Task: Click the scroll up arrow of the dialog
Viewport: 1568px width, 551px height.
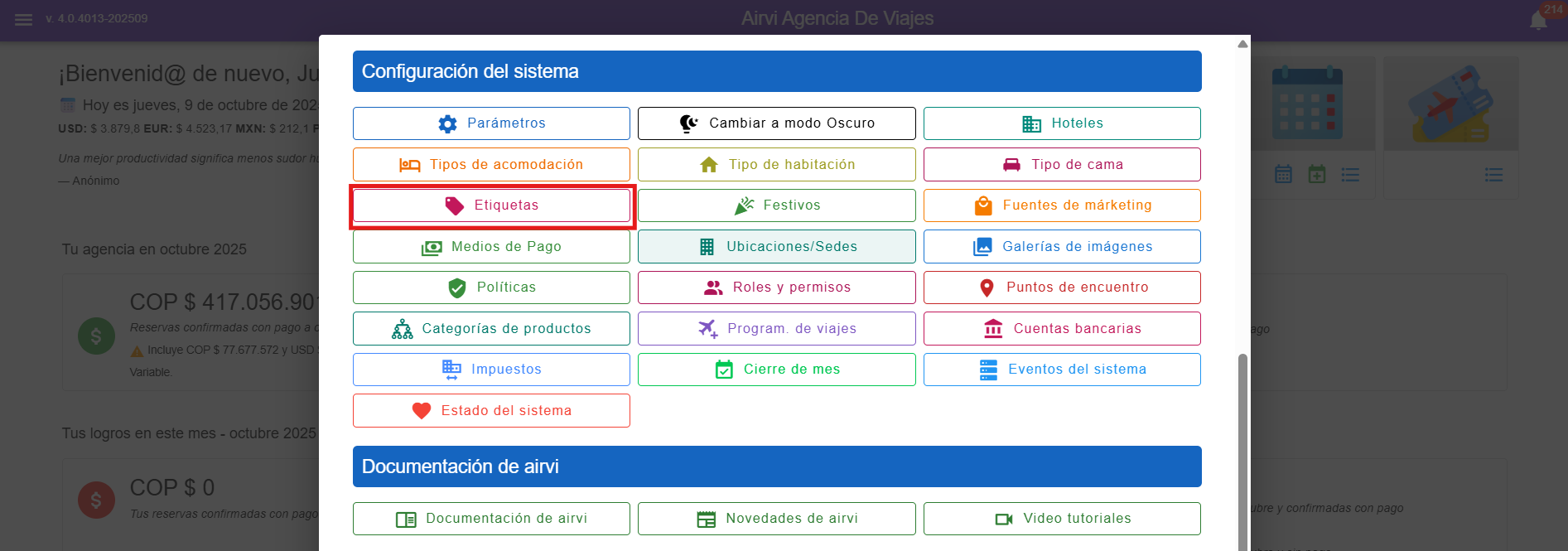Action: coord(1242,44)
